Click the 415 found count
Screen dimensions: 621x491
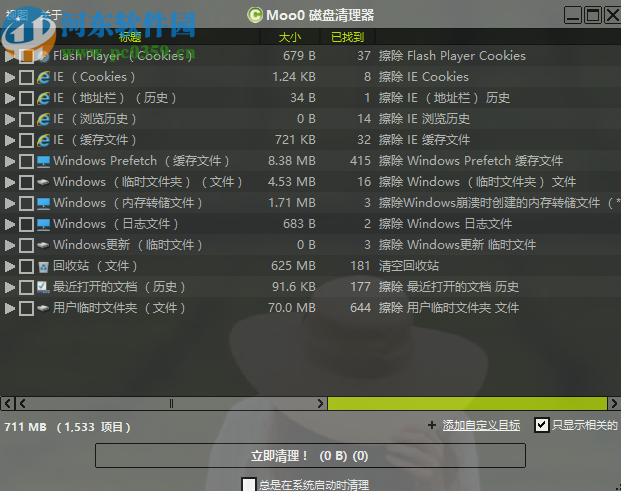[360, 161]
